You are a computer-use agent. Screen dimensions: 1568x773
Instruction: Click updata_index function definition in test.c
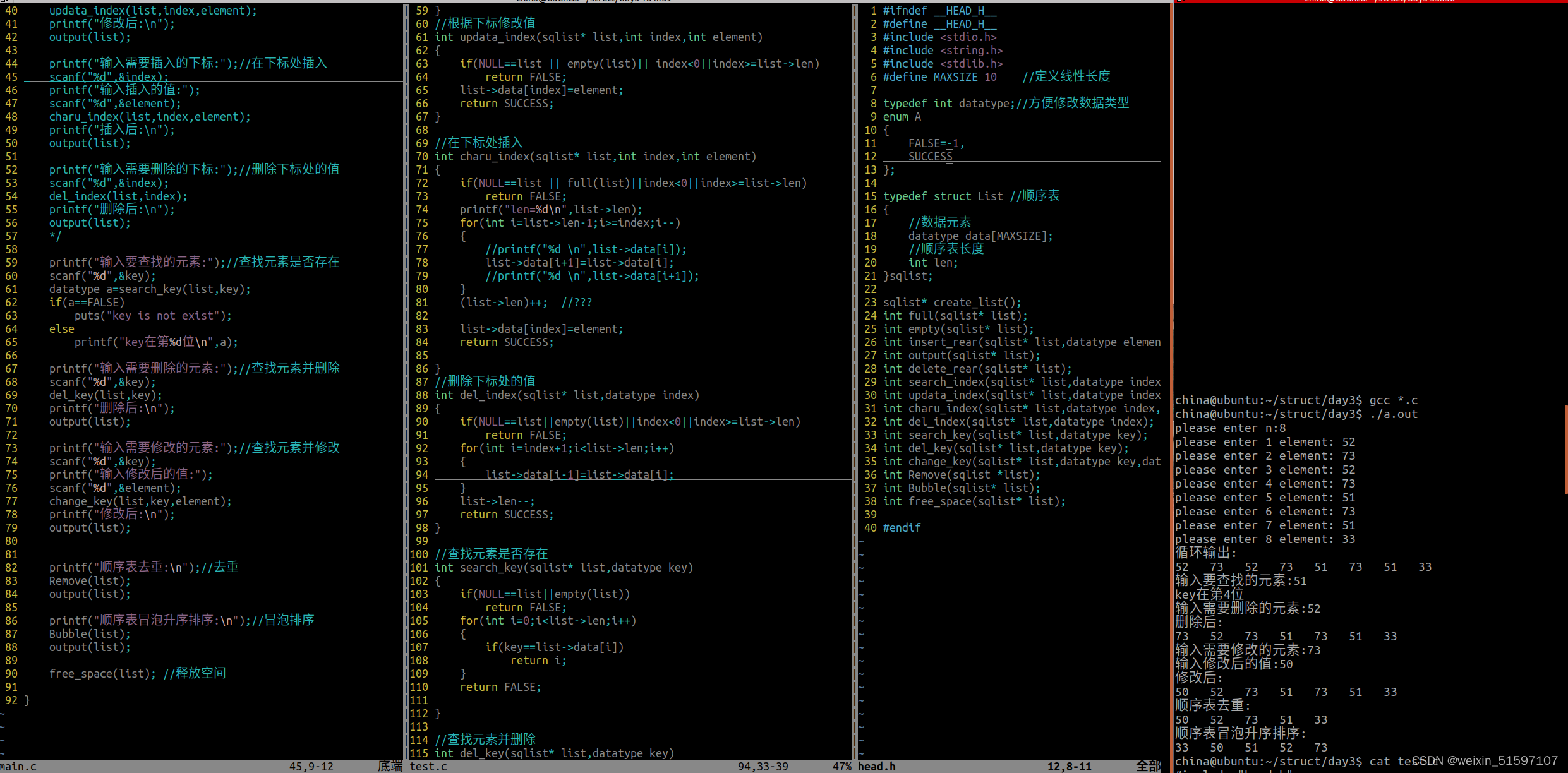point(599,37)
